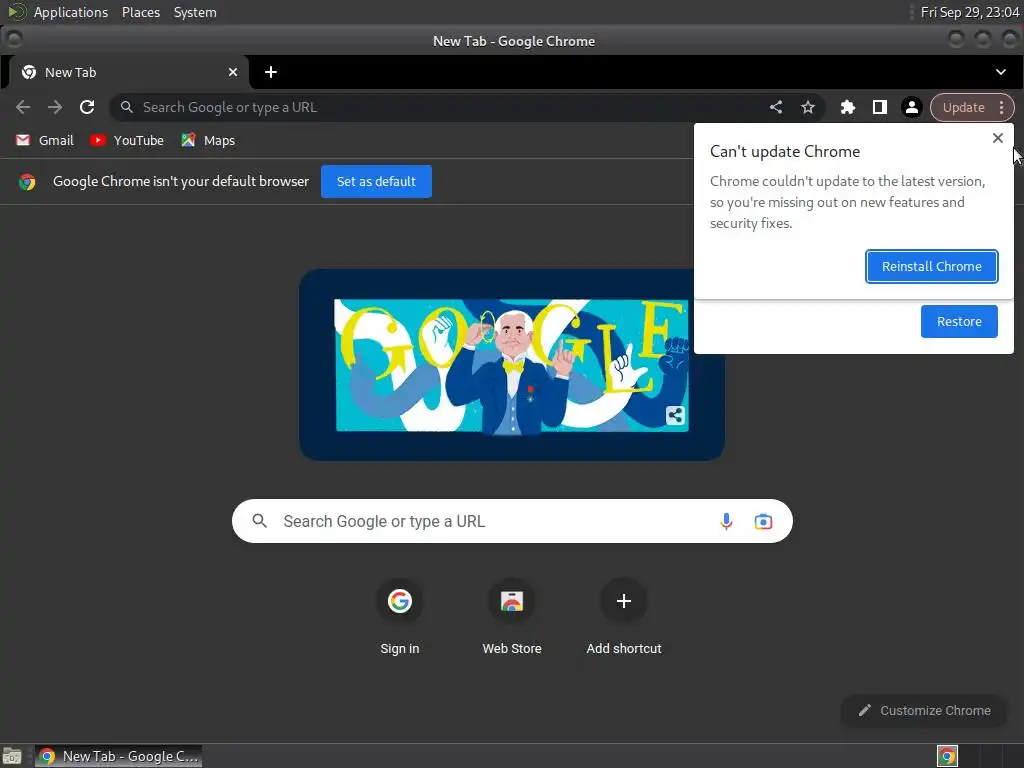Image resolution: width=1024 pixels, height=768 pixels.
Task: Open the System menu
Action: pos(195,12)
